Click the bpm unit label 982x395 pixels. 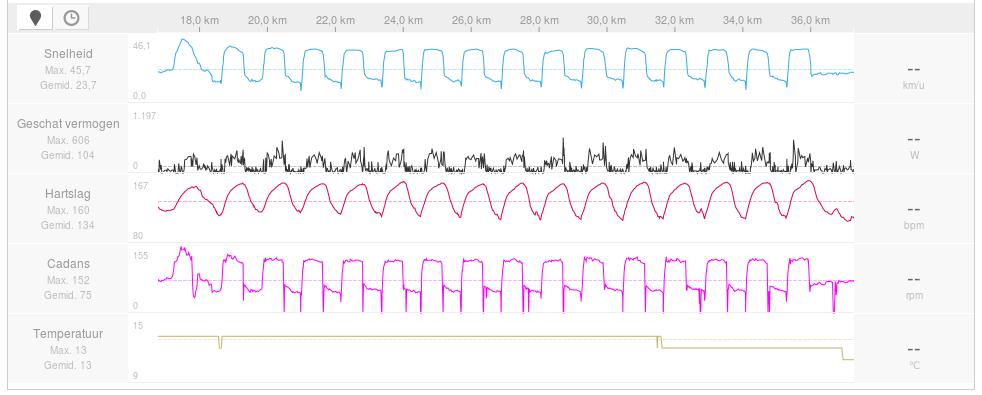(914, 225)
